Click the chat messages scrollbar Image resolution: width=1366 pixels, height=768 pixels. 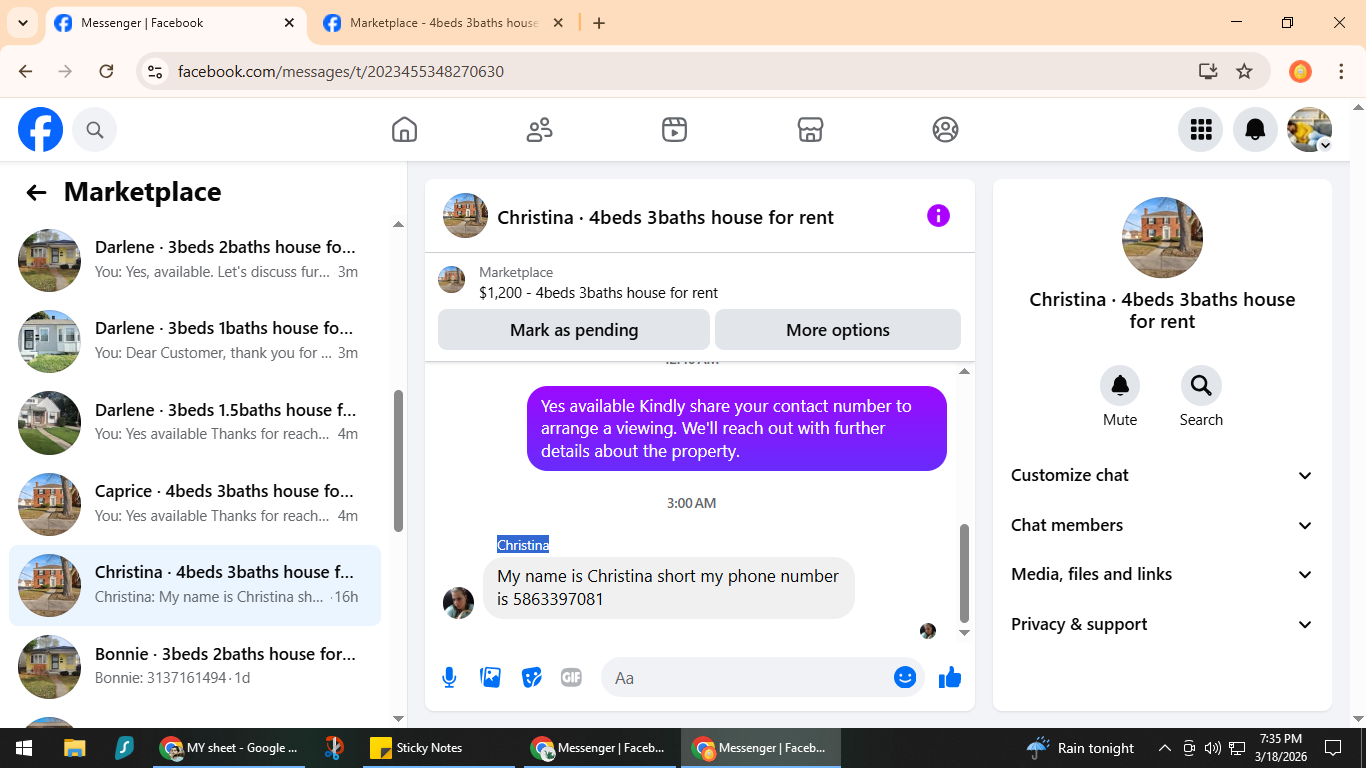964,573
